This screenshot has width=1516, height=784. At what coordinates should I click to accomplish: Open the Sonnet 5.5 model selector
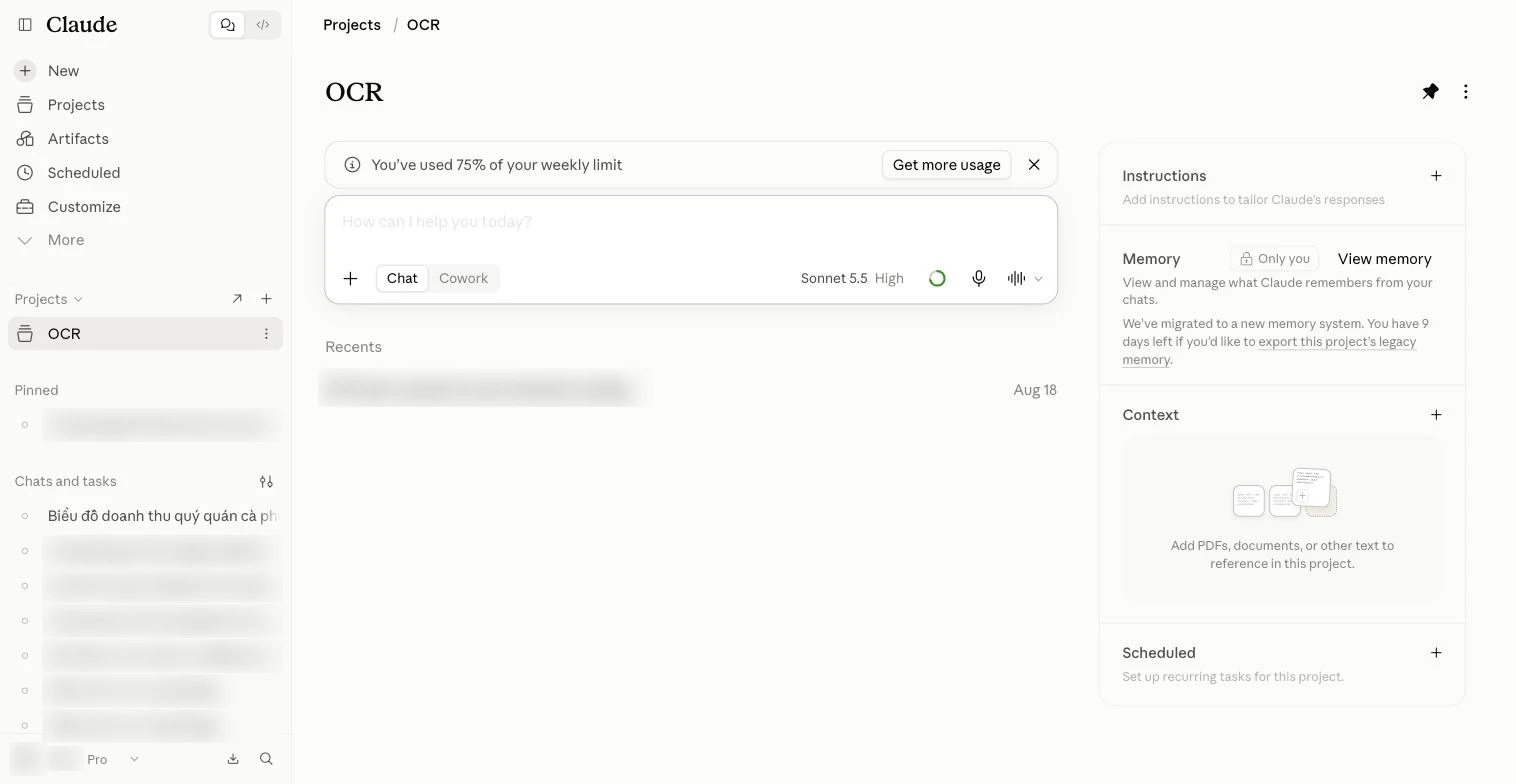pyautogui.click(x=852, y=279)
